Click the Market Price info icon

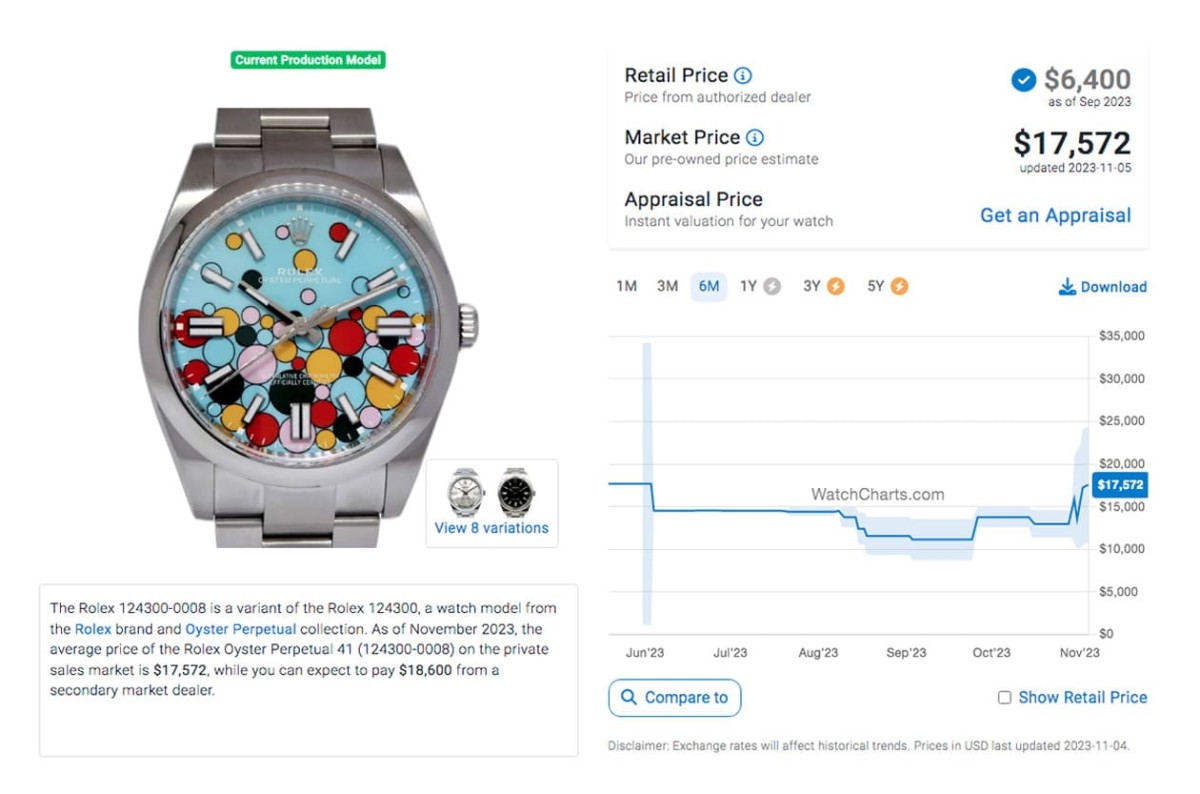click(755, 138)
